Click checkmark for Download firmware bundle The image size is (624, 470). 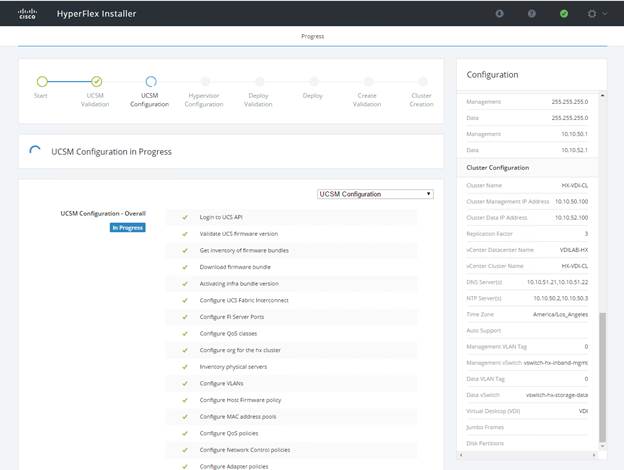pos(185,267)
